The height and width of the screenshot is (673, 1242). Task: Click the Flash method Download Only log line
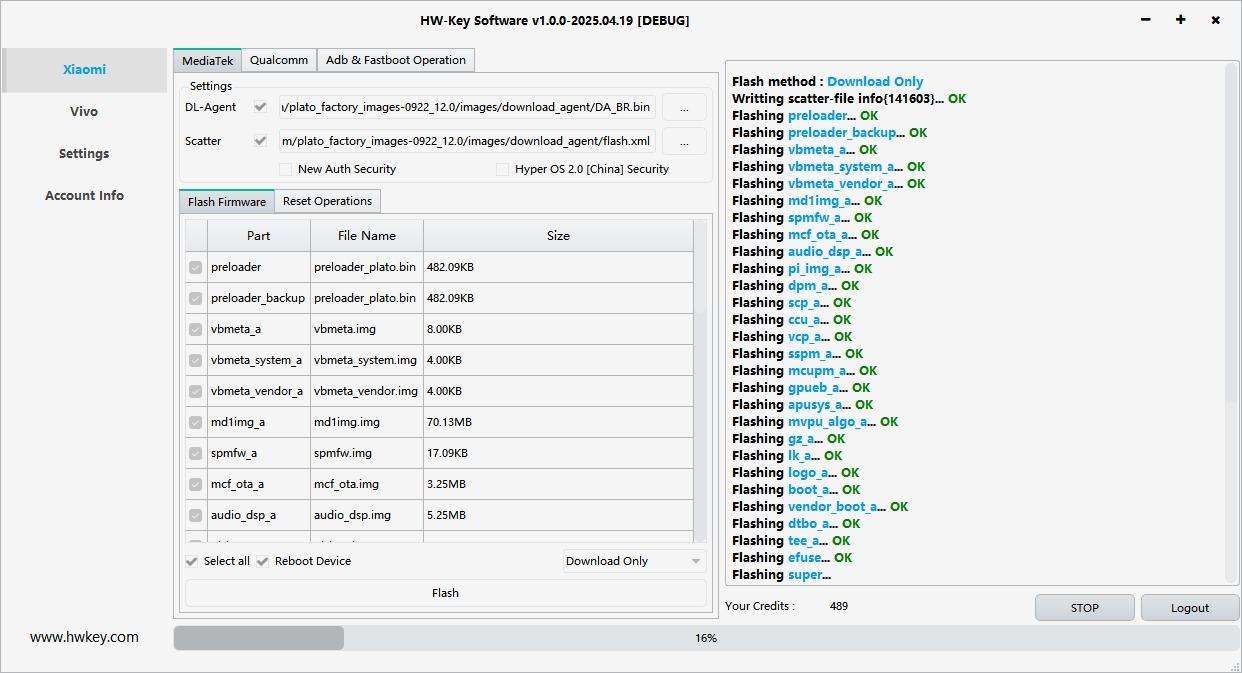click(x=828, y=82)
